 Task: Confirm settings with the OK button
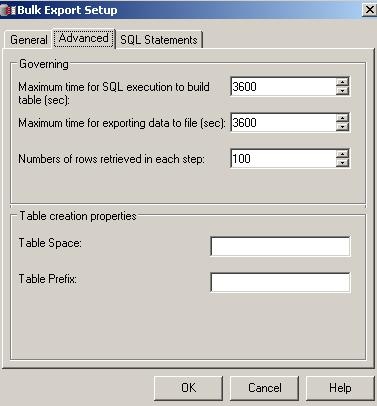click(188, 388)
